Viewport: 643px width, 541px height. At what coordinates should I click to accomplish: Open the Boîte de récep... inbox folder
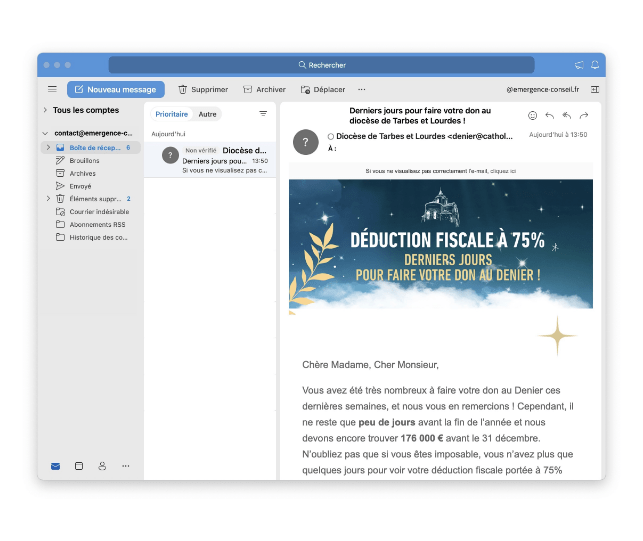91,147
